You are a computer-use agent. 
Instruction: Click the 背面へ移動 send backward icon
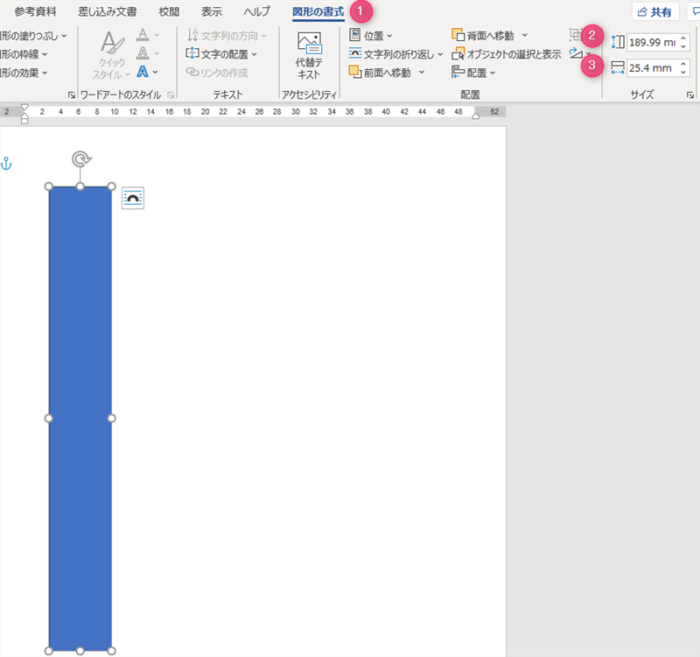[x=458, y=35]
